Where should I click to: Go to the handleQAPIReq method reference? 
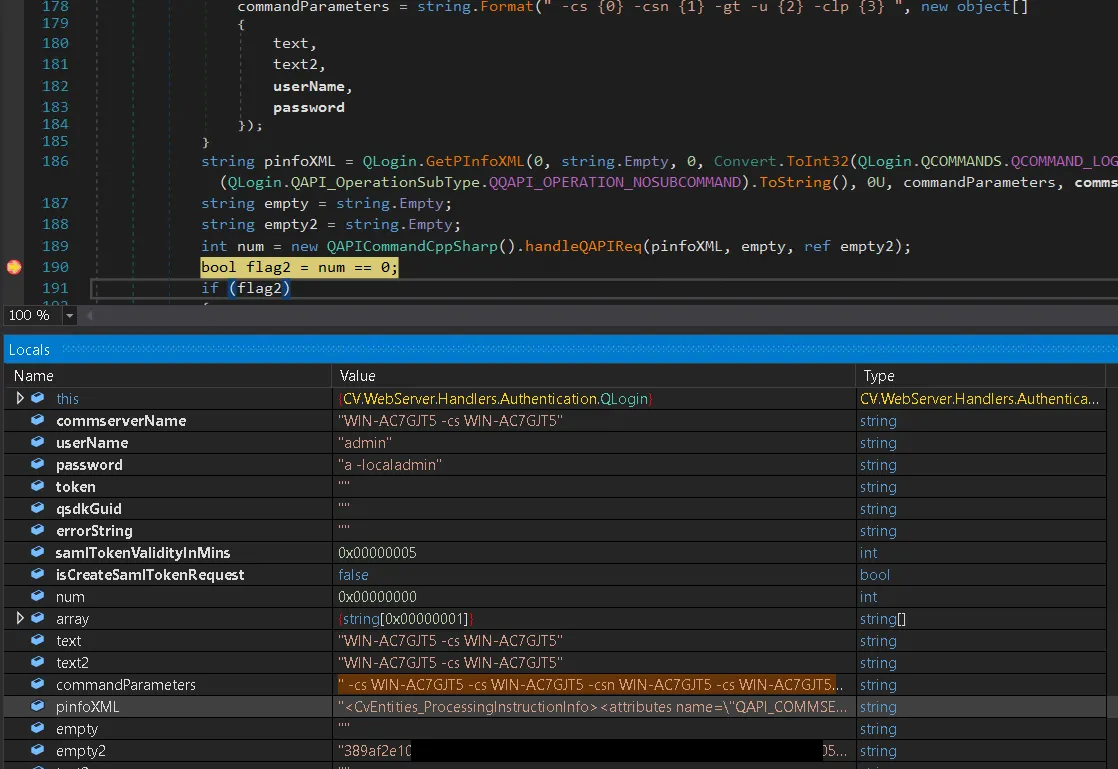(x=583, y=246)
